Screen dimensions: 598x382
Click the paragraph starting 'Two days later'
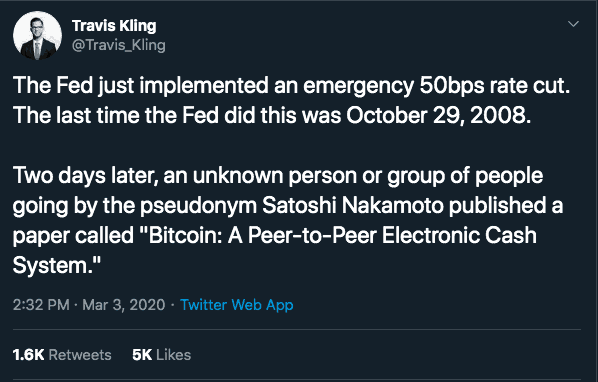(288, 220)
